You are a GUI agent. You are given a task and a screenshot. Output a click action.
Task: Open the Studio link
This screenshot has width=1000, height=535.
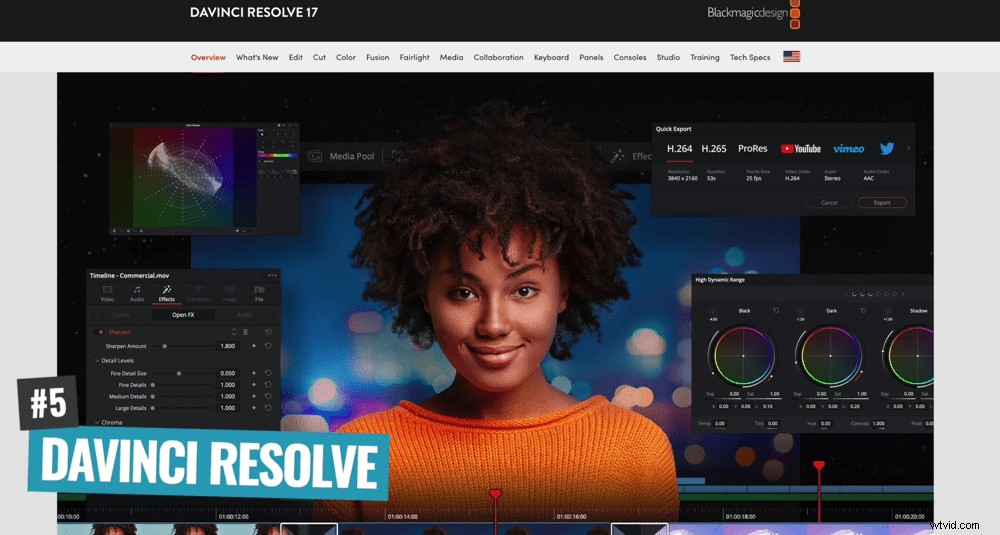coord(668,57)
